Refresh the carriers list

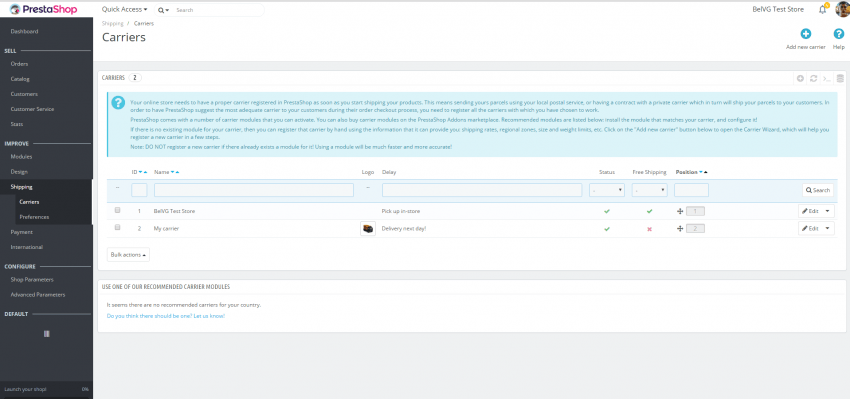click(813, 79)
